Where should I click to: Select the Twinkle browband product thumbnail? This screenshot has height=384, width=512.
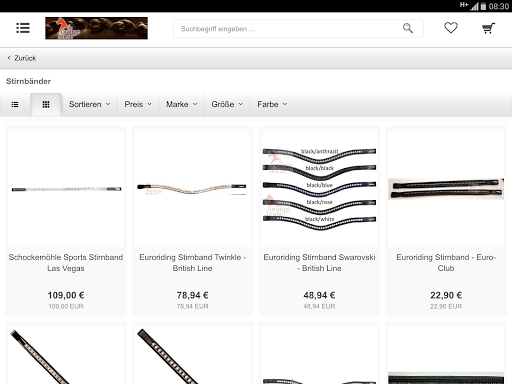pyautogui.click(x=193, y=189)
